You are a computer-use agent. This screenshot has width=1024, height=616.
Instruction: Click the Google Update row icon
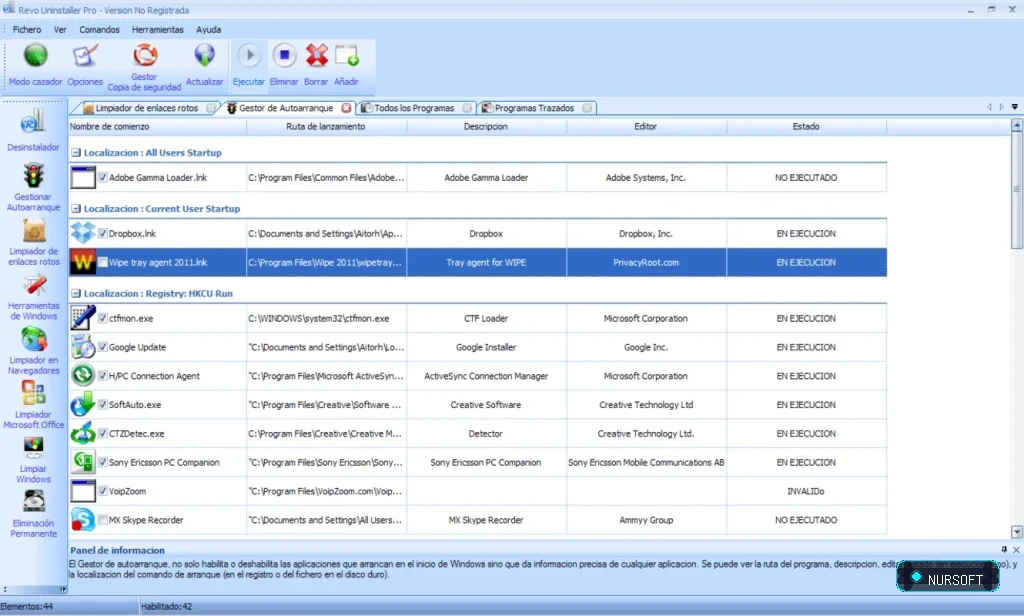[83, 347]
